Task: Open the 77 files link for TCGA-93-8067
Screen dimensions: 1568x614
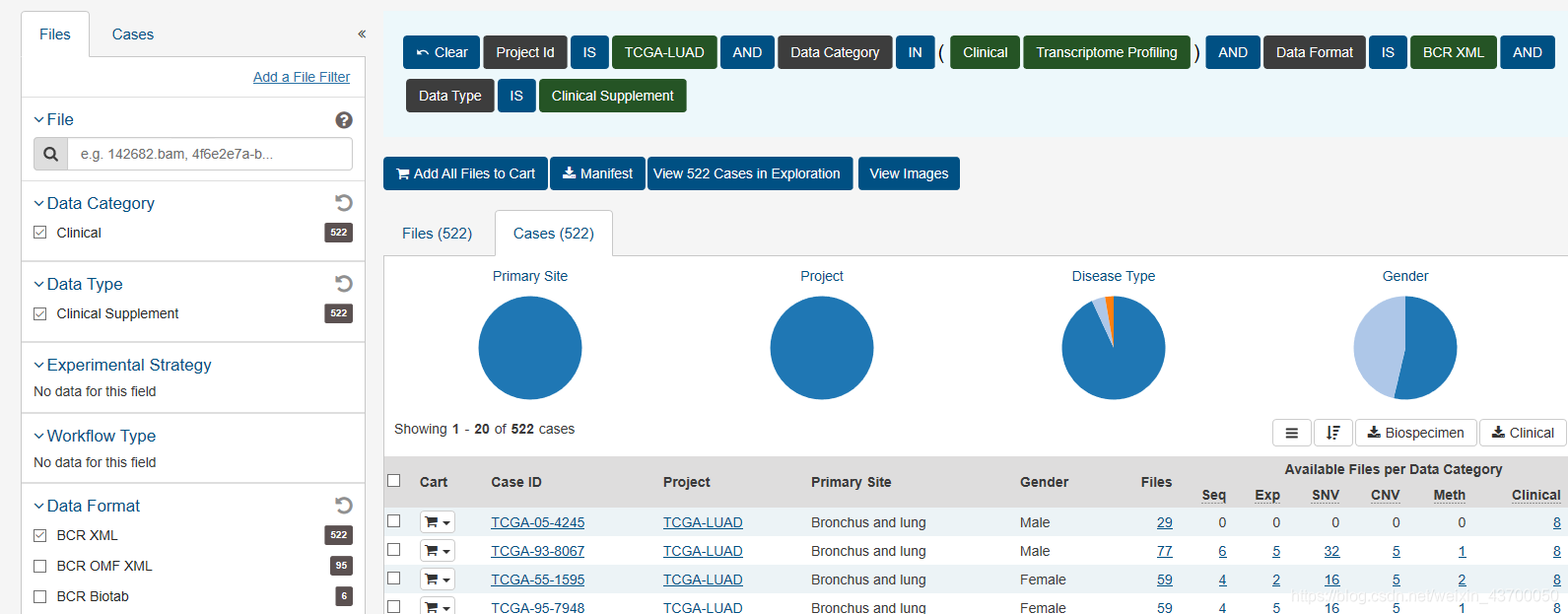Action: (1165, 551)
